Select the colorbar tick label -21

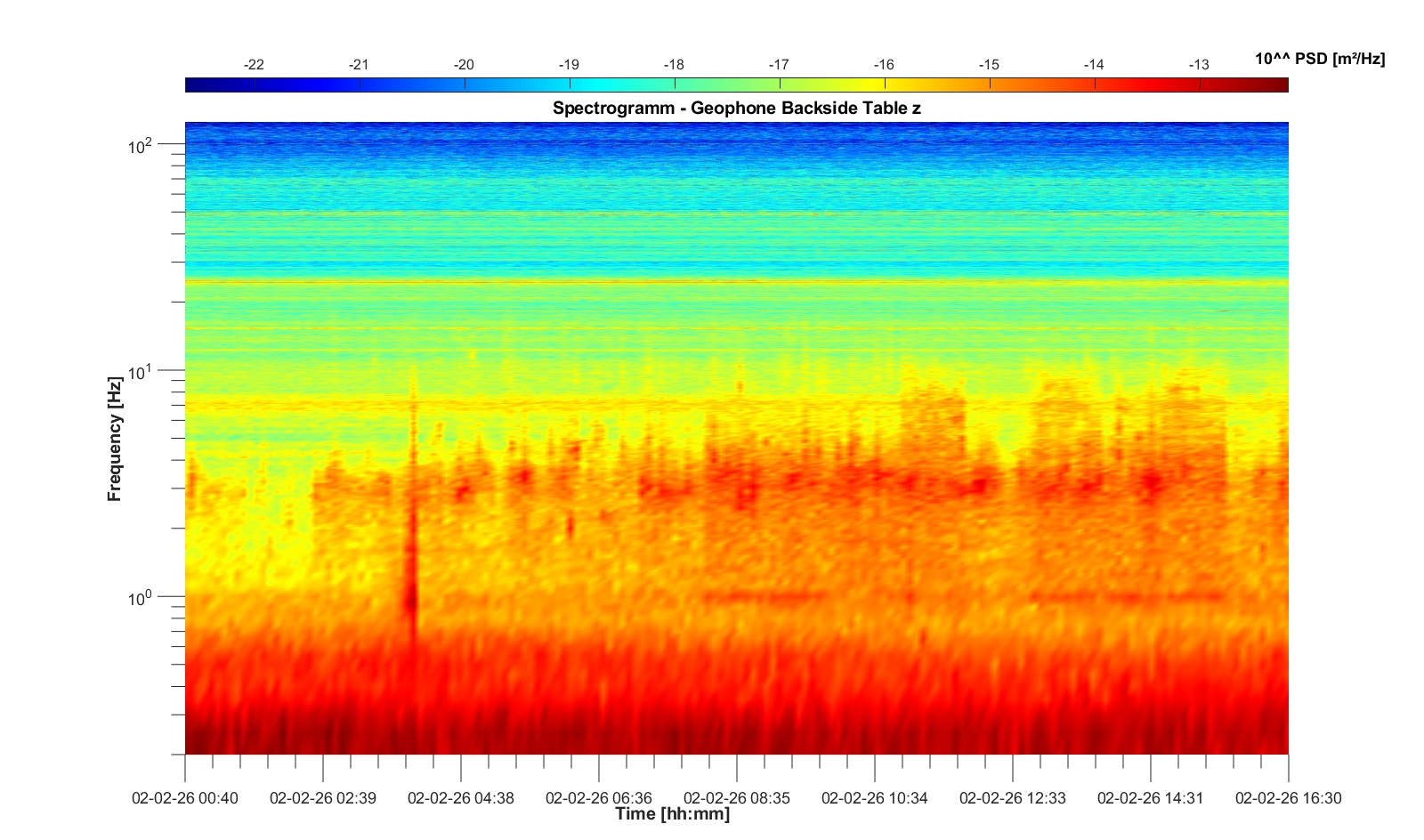(x=359, y=65)
